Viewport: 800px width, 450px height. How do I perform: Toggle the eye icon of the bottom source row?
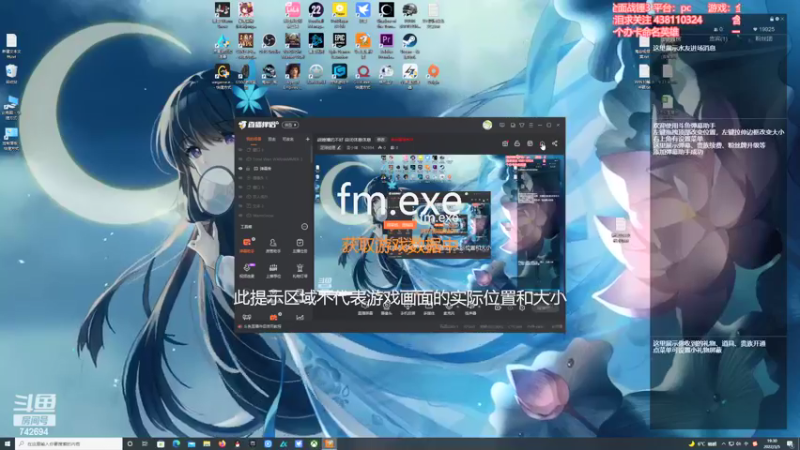click(241, 215)
